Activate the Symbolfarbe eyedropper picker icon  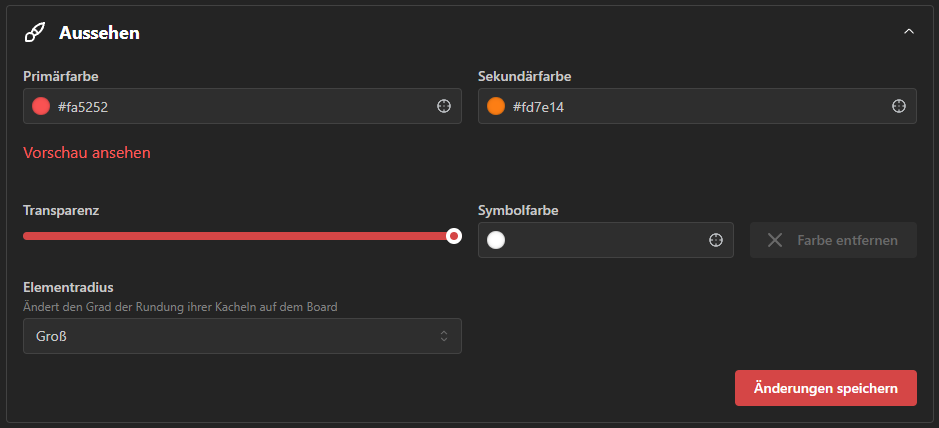click(716, 240)
